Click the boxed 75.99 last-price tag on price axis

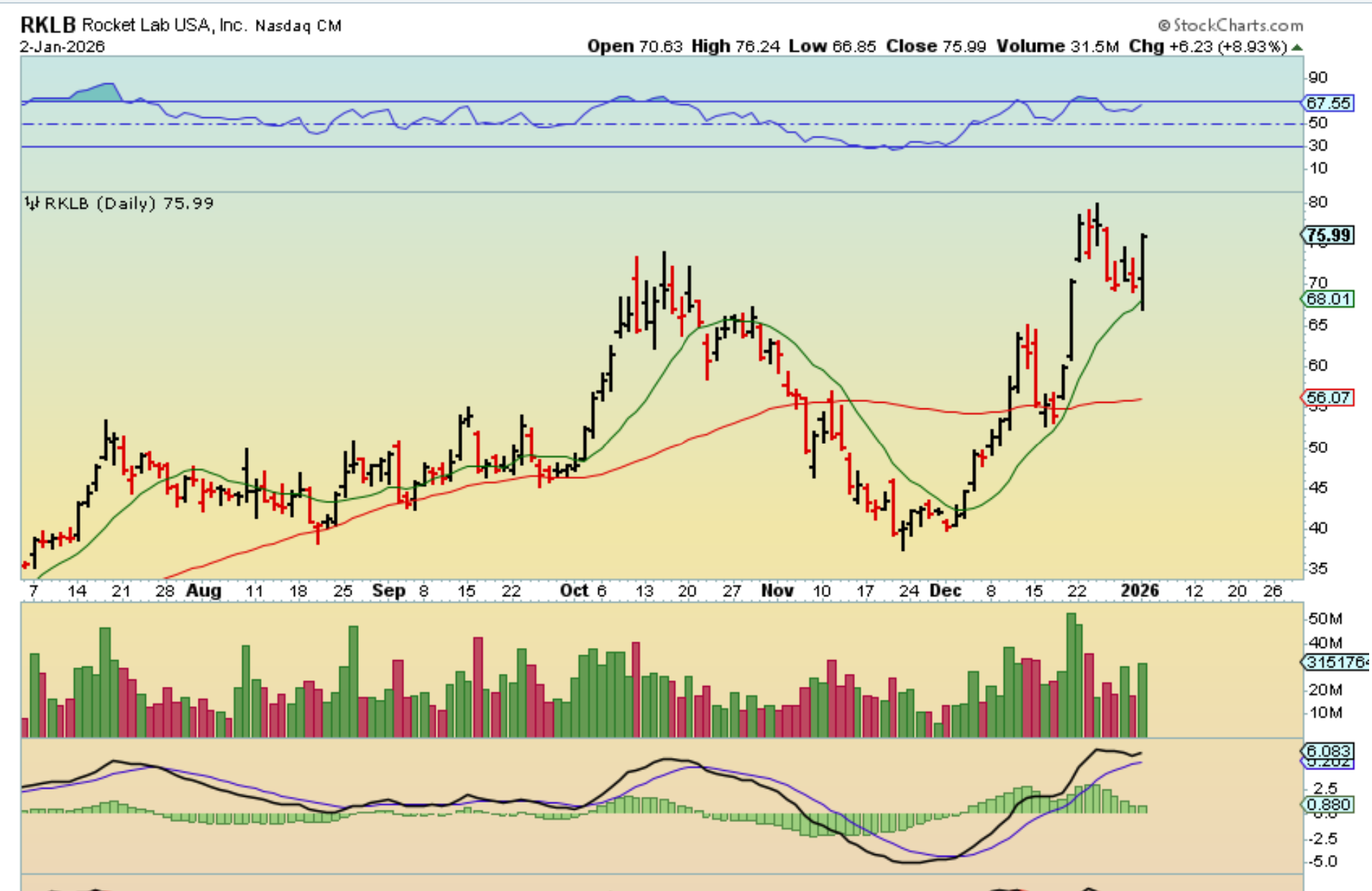[x=1329, y=235]
